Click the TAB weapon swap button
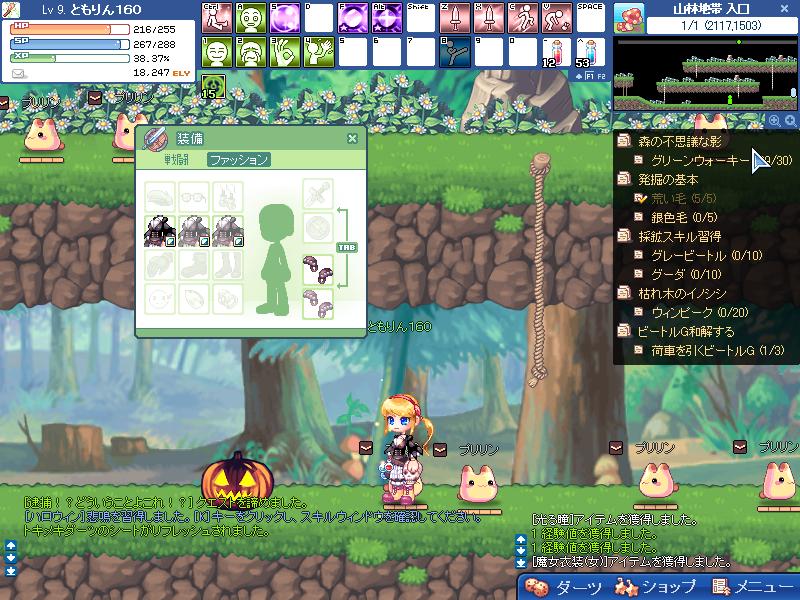 click(346, 247)
